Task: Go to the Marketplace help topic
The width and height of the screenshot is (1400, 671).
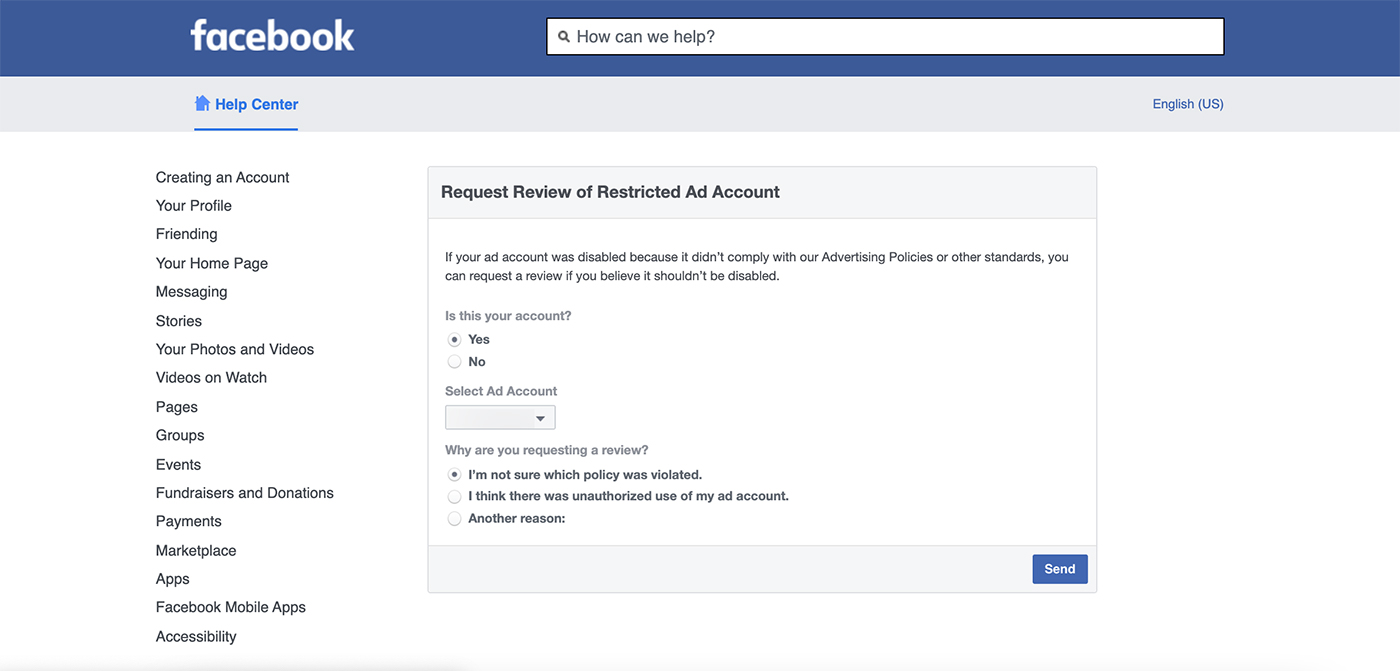Action: (196, 551)
